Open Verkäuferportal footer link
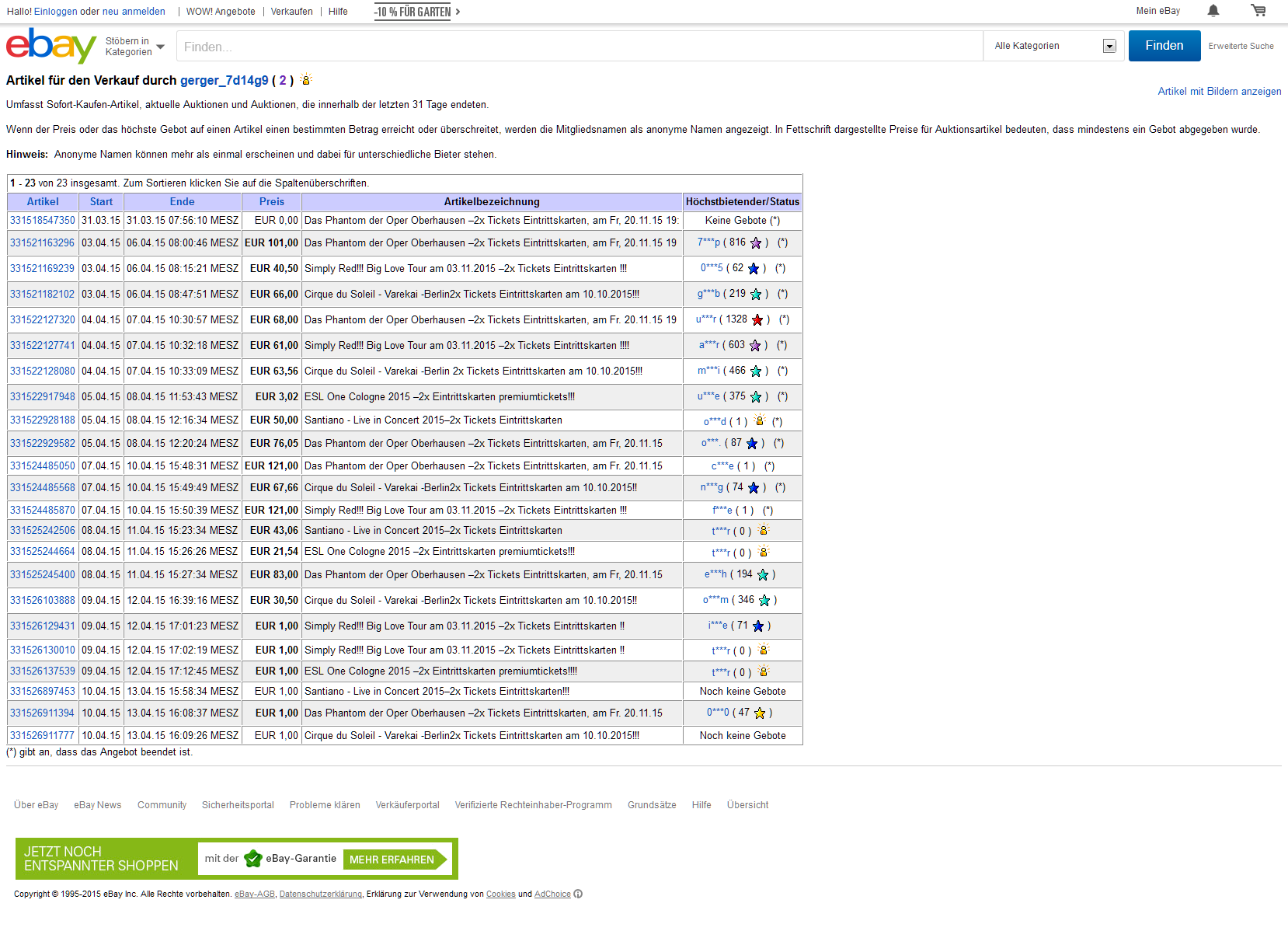Image resolution: width=1288 pixels, height=938 pixels. pyautogui.click(x=408, y=805)
